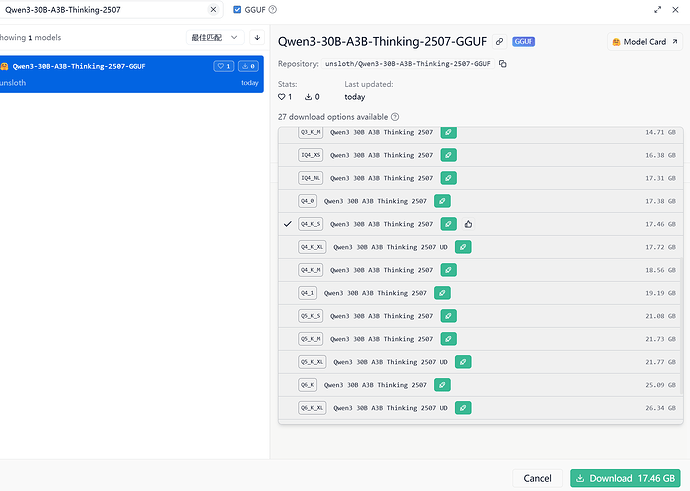Select Qwen3-30B-A3B-Thinking-2507-GGUF result in list

[131, 74]
